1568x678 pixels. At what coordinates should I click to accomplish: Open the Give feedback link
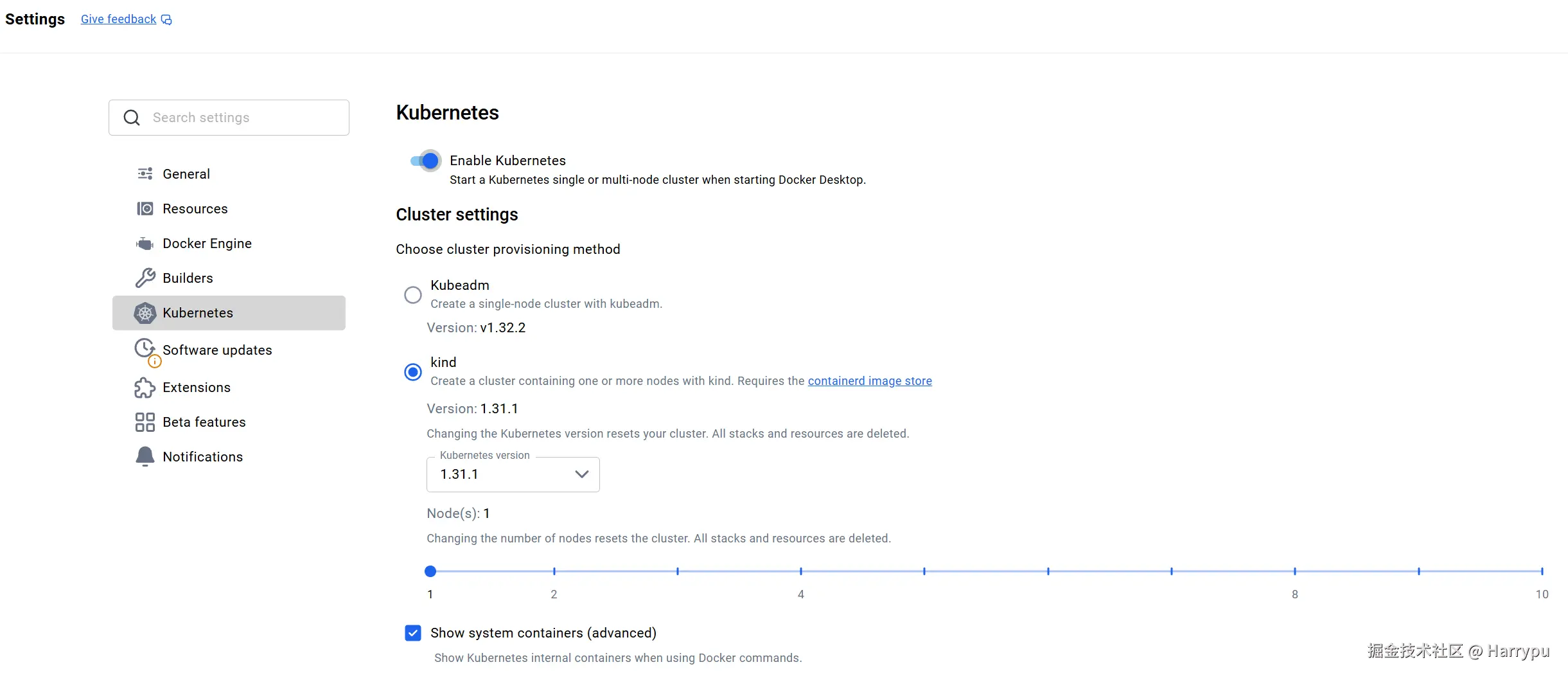pos(119,19)
